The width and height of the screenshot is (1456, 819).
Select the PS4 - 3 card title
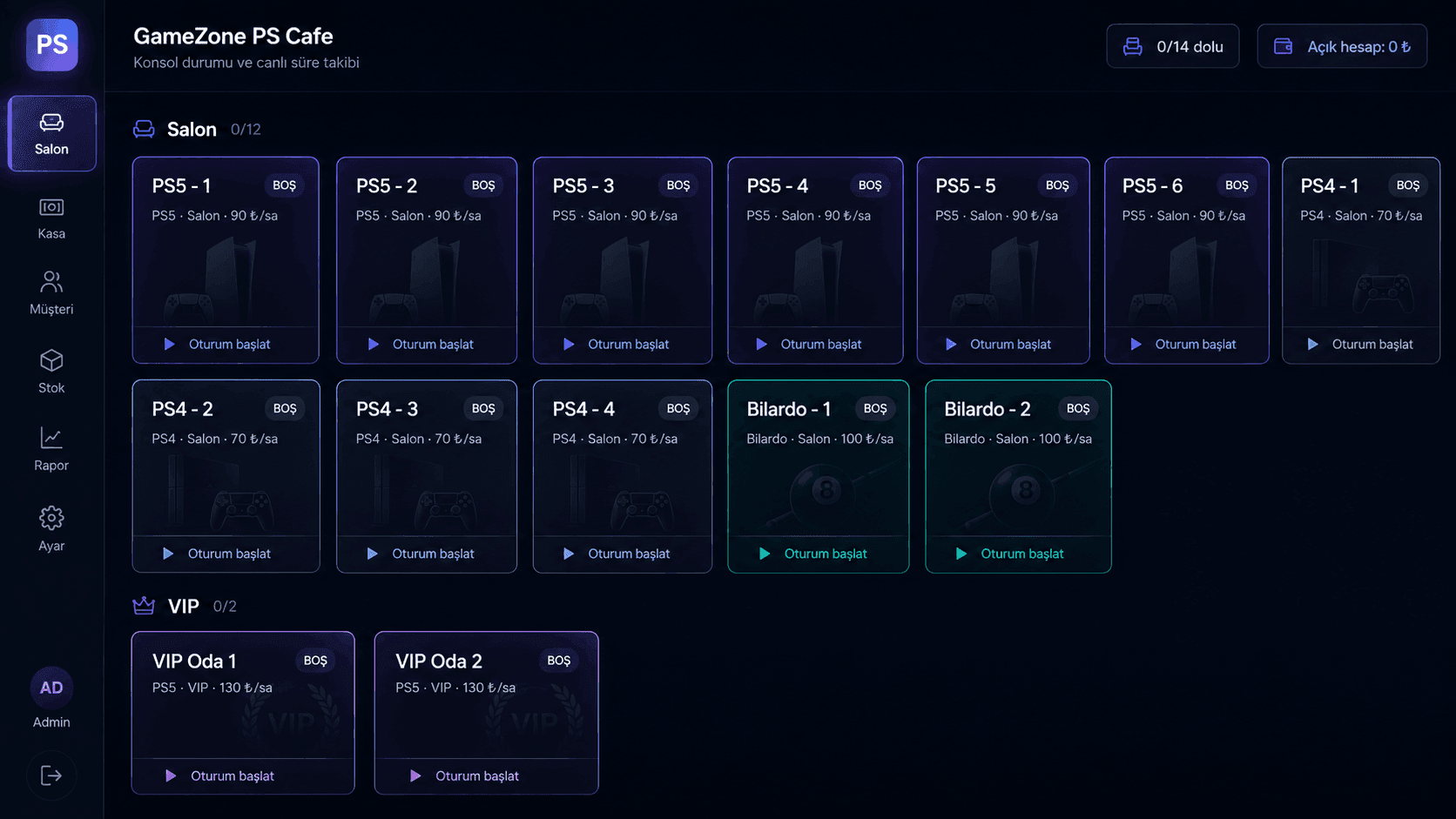click(388, 409)
